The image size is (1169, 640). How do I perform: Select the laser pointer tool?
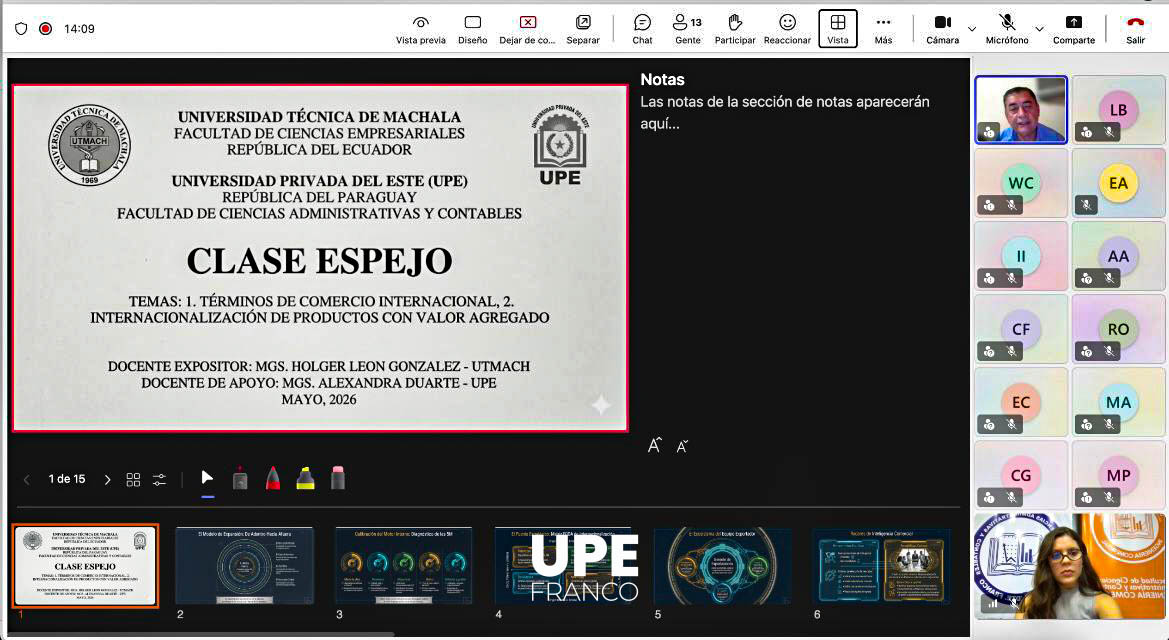tap(240, 478)
